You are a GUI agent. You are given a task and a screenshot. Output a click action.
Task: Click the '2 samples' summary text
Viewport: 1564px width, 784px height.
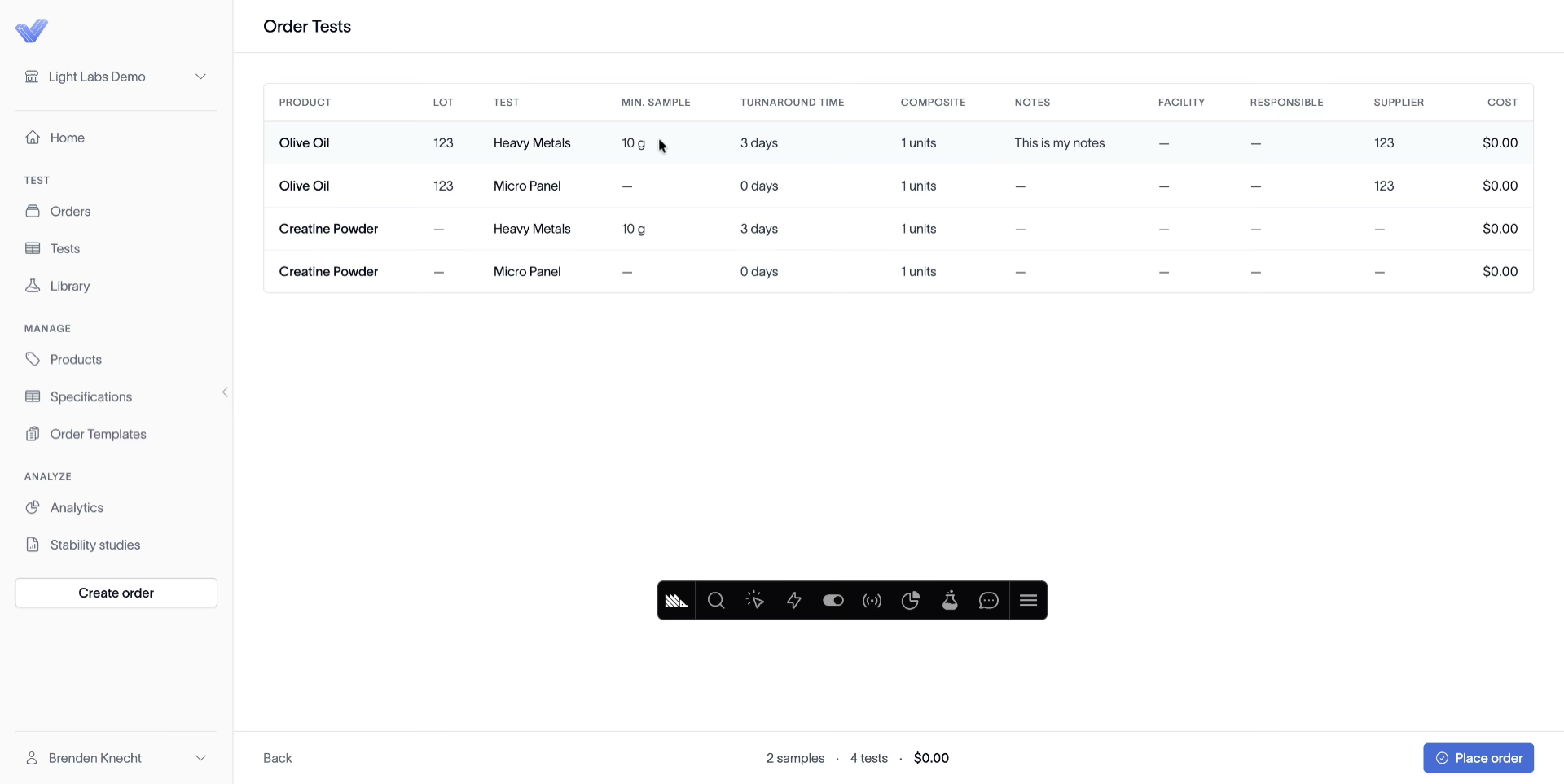pyautogui.click(x=795, y=758)
